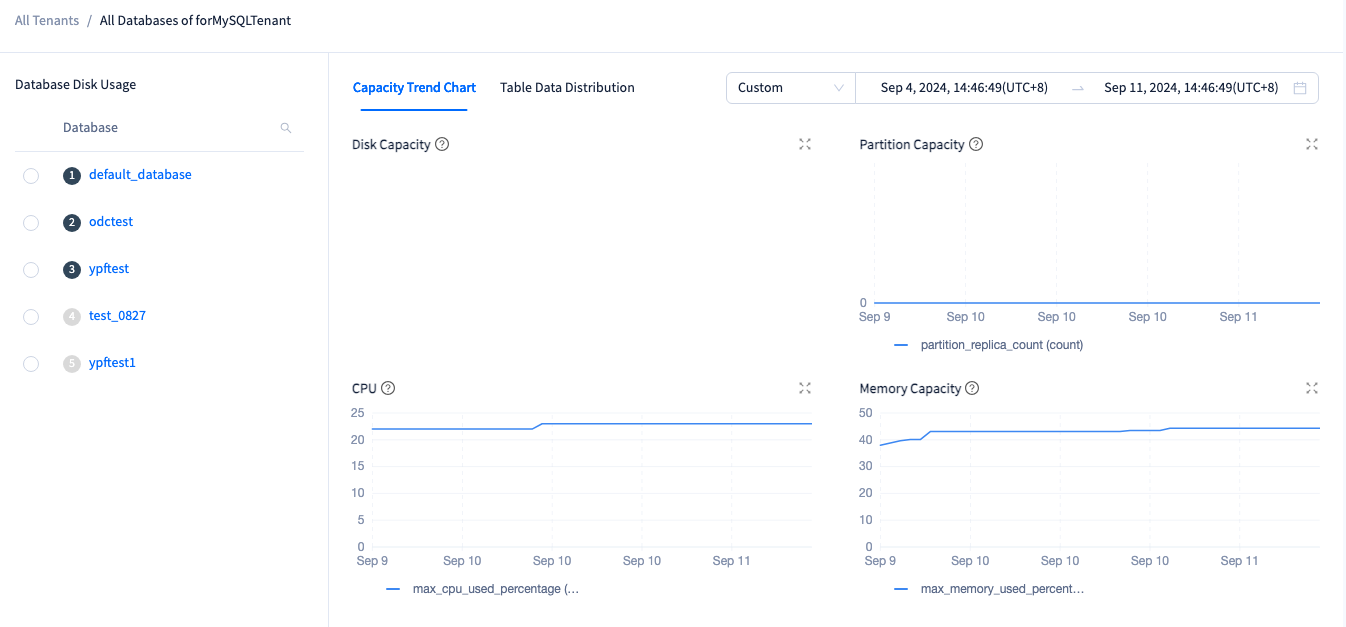Viewport: 1346px width, 627px height.
Task: Select the Capacity Trend Chart tab
Action: pos(414,88)
